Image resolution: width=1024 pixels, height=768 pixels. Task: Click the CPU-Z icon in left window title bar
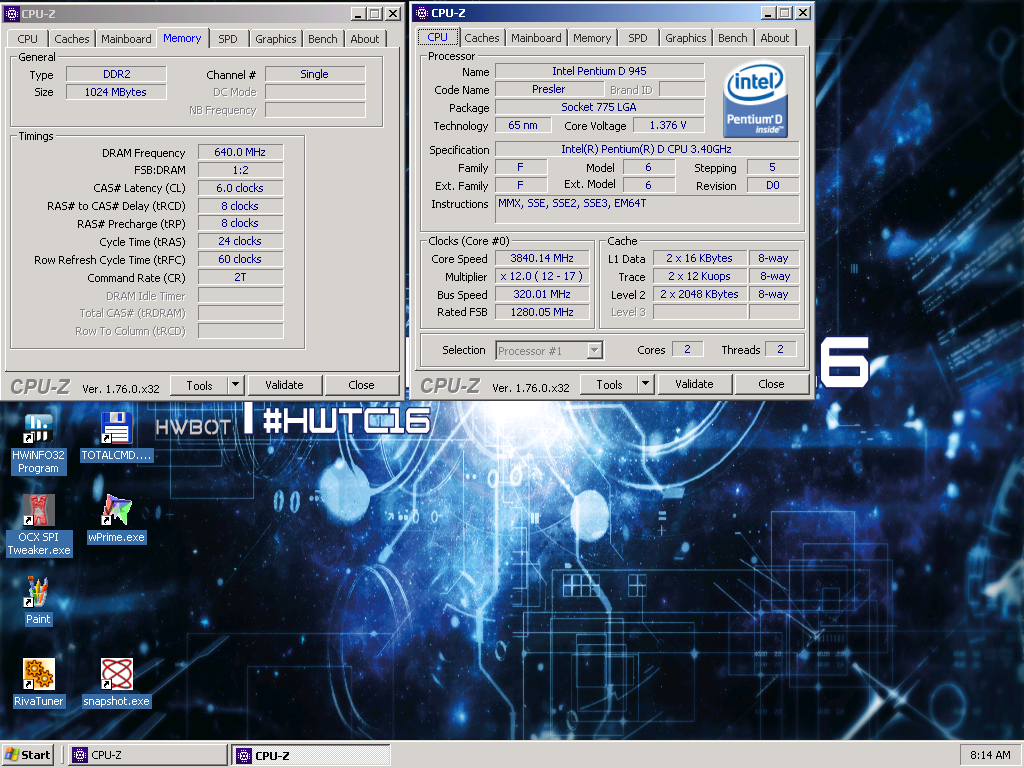coord(12,13)
